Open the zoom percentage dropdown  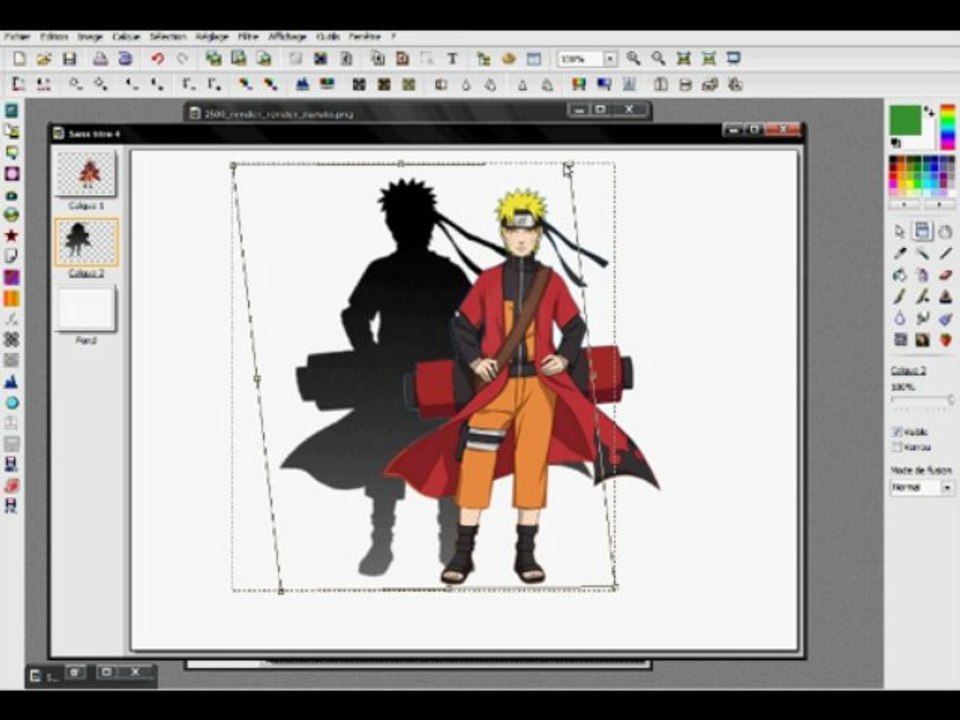tap(610, 59)
